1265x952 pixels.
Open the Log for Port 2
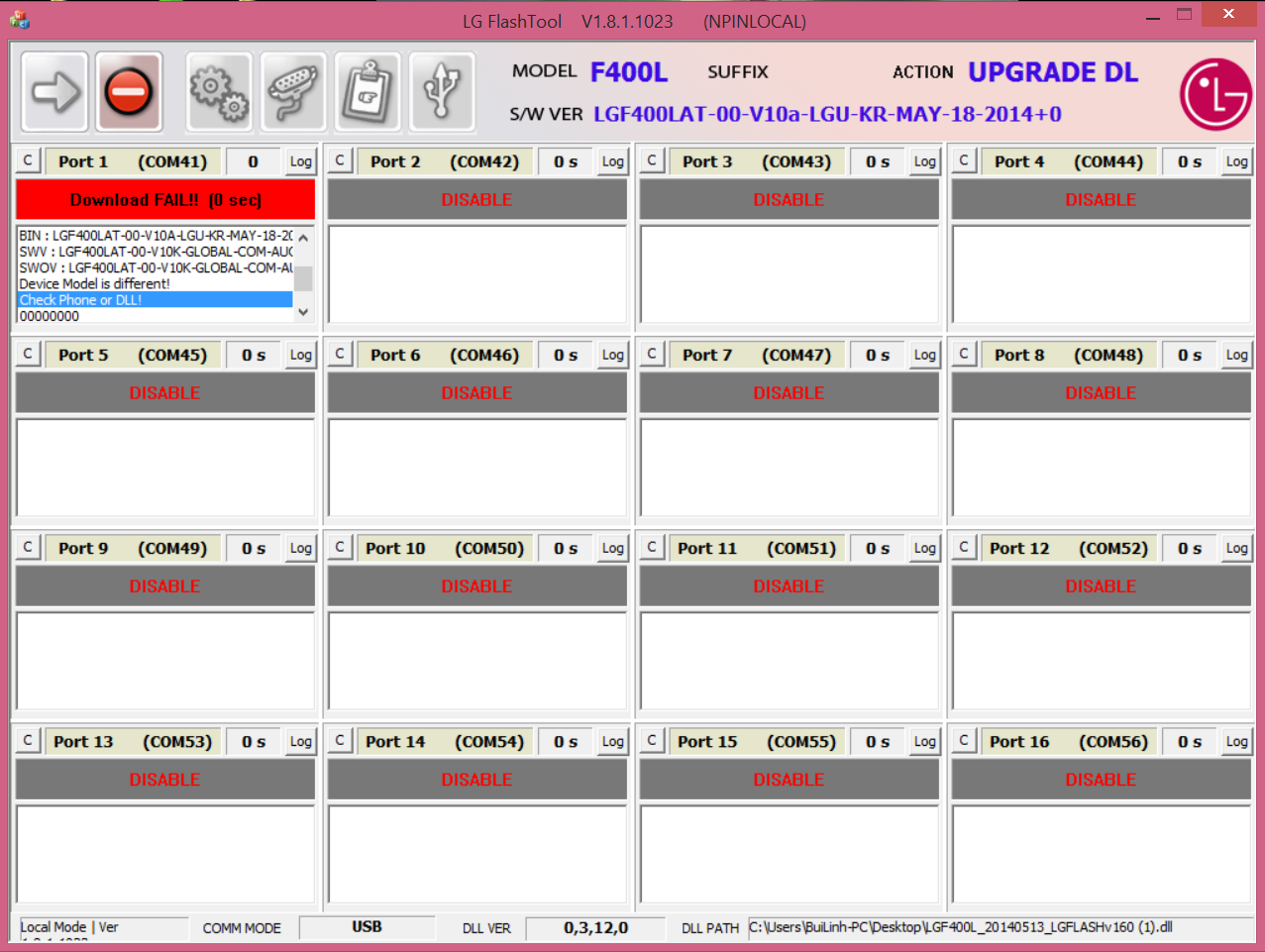pos(613,161)
